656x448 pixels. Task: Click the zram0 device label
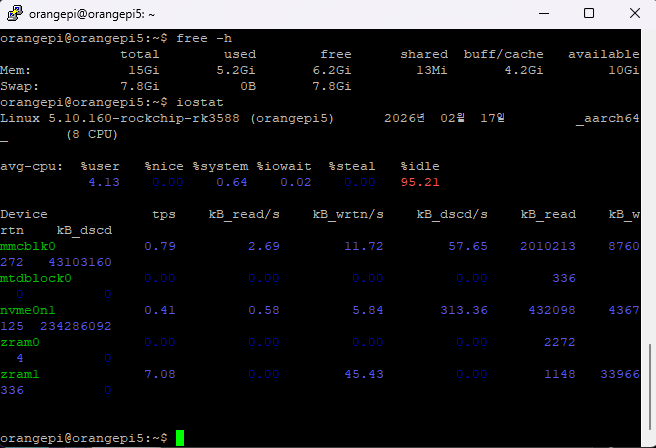(20, 341)
